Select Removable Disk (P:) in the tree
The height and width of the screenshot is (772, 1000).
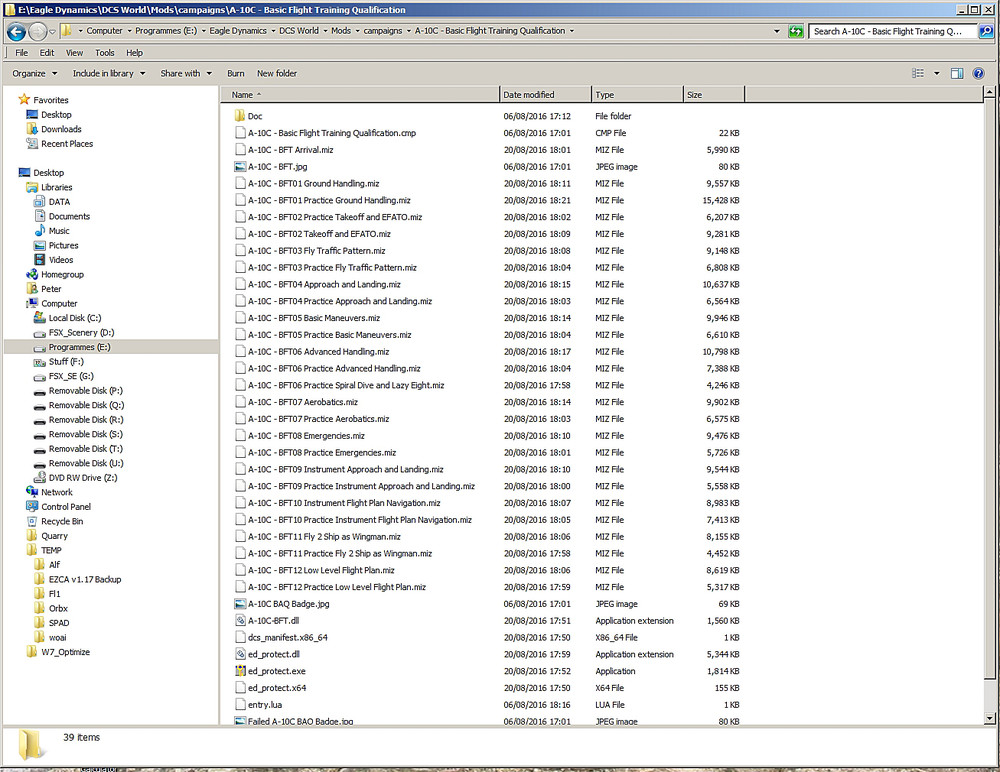pyautogui.click(x=85, y=390)
